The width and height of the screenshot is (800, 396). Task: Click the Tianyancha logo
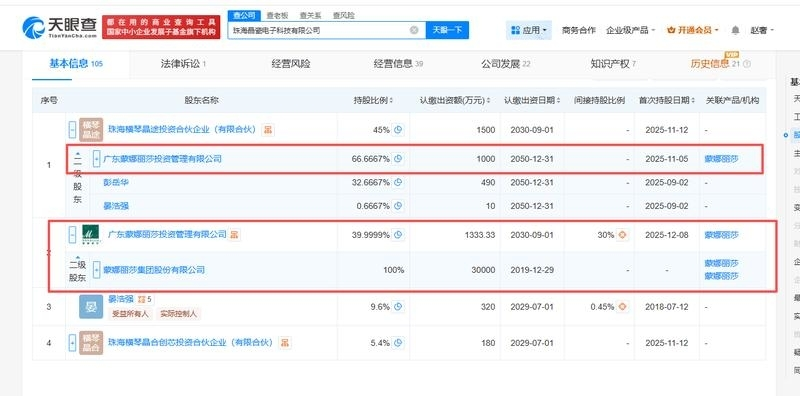coord(59,28)
